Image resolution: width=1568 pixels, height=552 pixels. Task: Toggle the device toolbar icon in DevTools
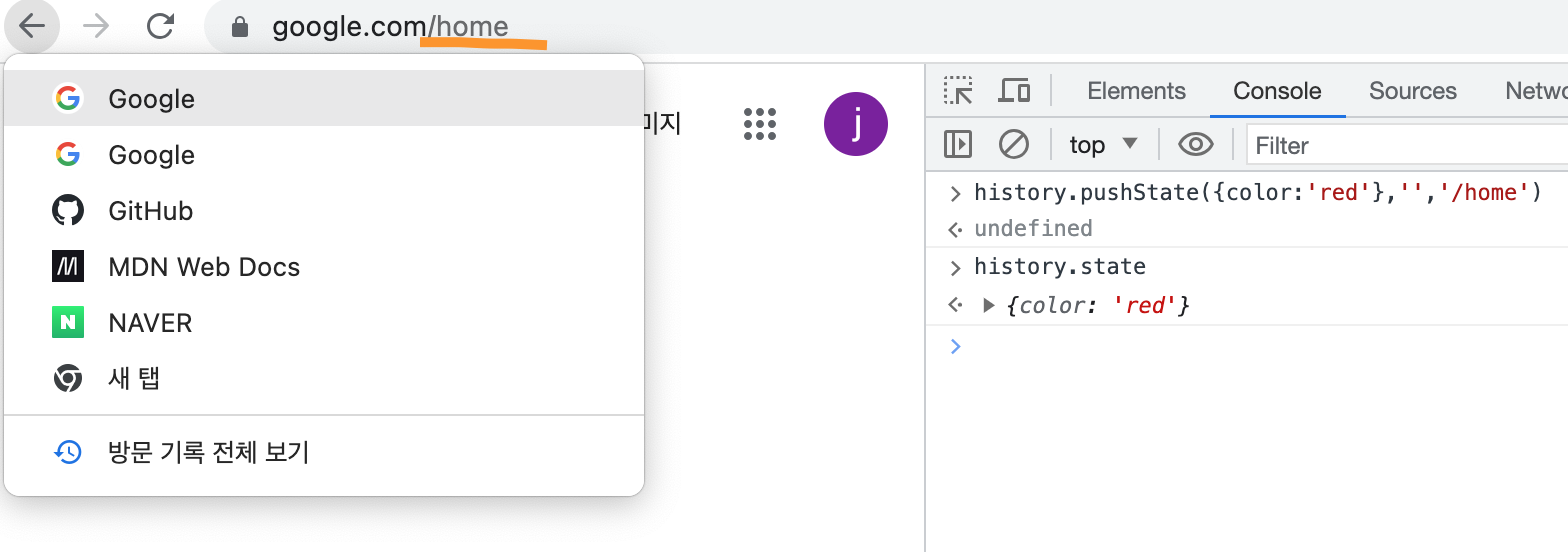click(1015, 91)
